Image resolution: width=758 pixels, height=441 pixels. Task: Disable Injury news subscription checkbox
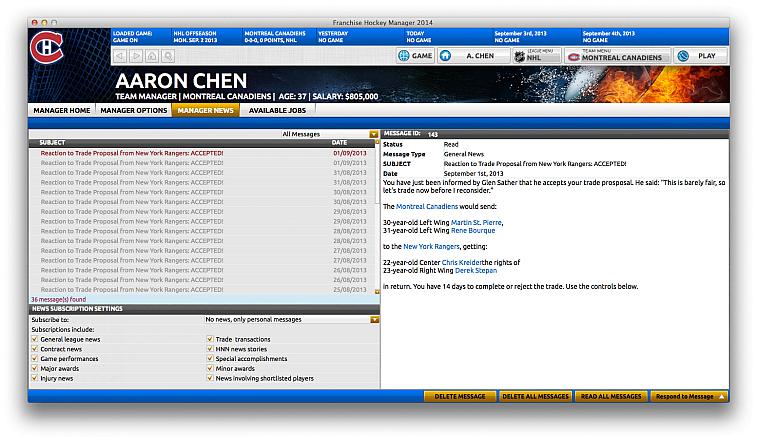[35, 379]
